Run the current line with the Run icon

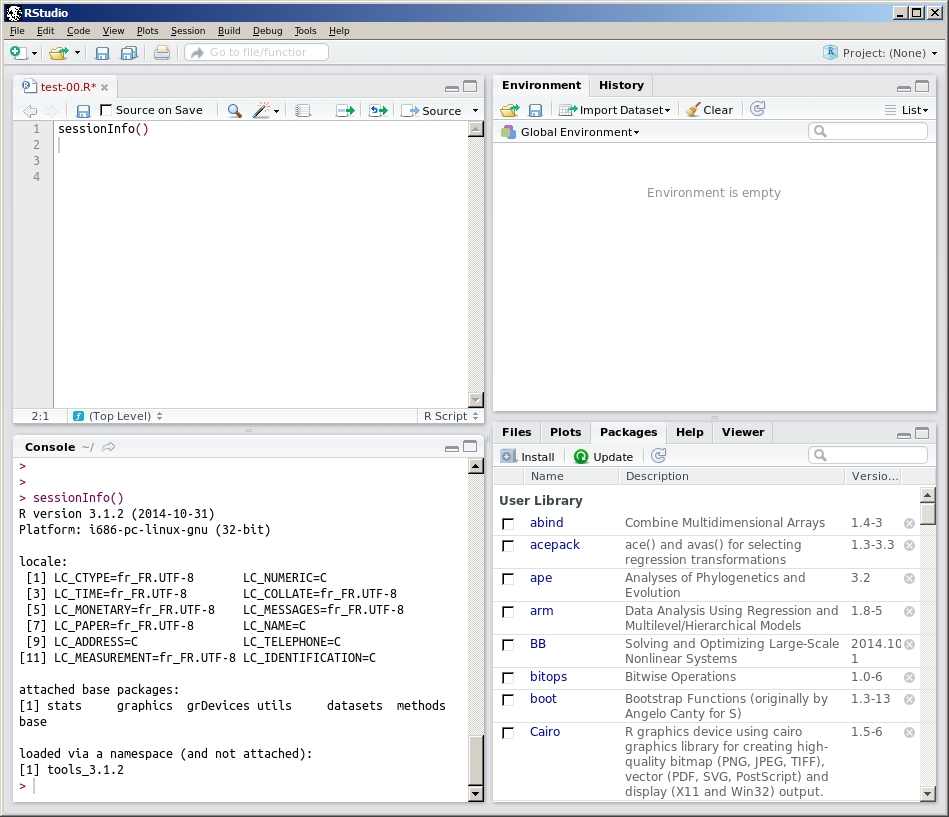pos(345,111)
